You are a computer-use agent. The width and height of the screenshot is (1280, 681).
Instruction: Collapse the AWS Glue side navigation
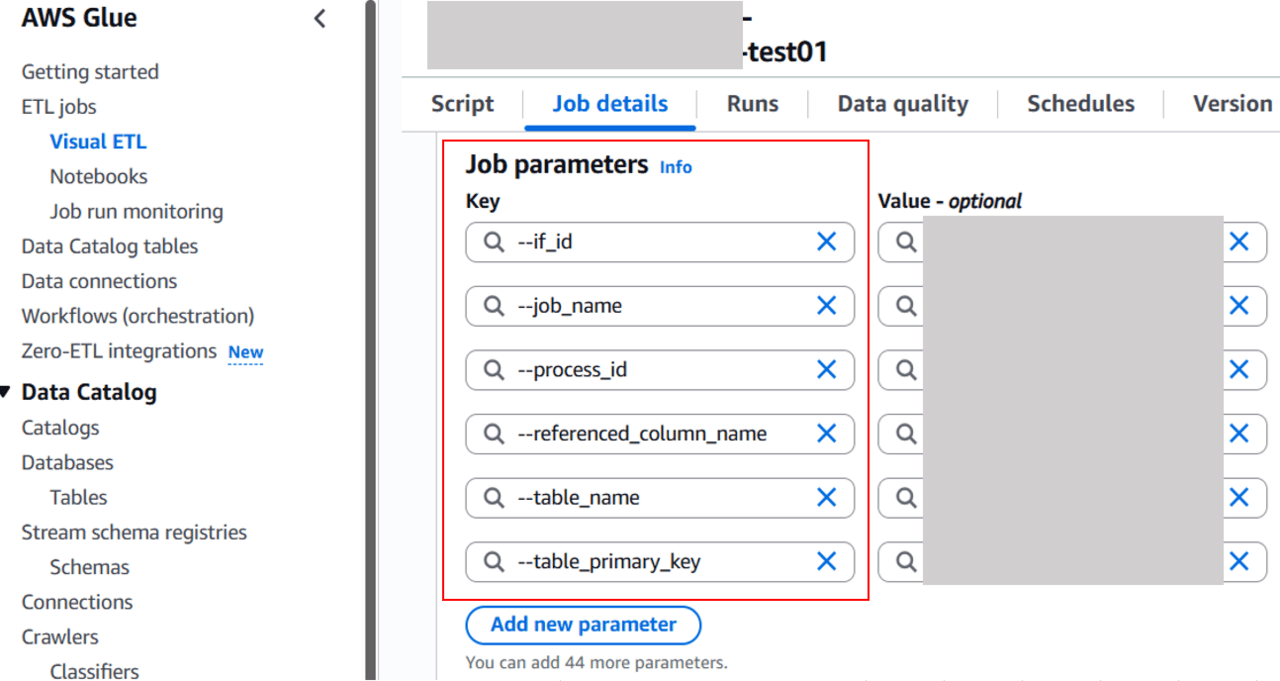coord(320,18)
